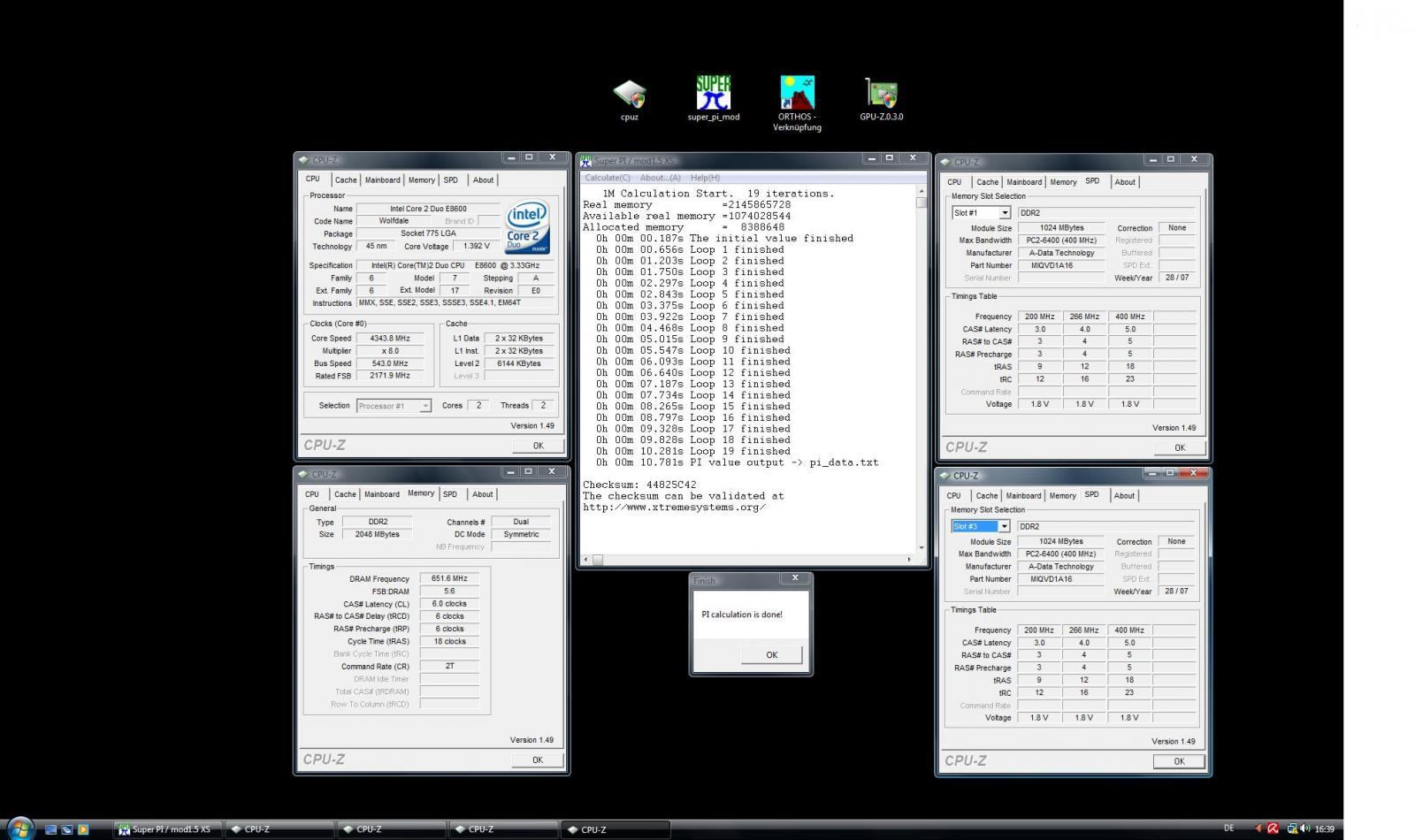The width and height of the screenshot is (1415, 840).
Task: Click the 'Checksum: 44825C42' line in Super PI
Action: tap(639, 485)
